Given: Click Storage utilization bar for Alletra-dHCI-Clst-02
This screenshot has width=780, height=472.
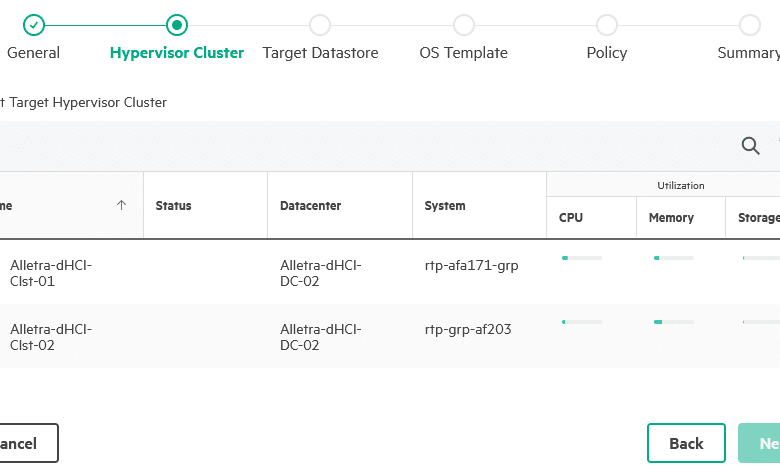Looking at the screenshot, I should (x=761, y=322).
